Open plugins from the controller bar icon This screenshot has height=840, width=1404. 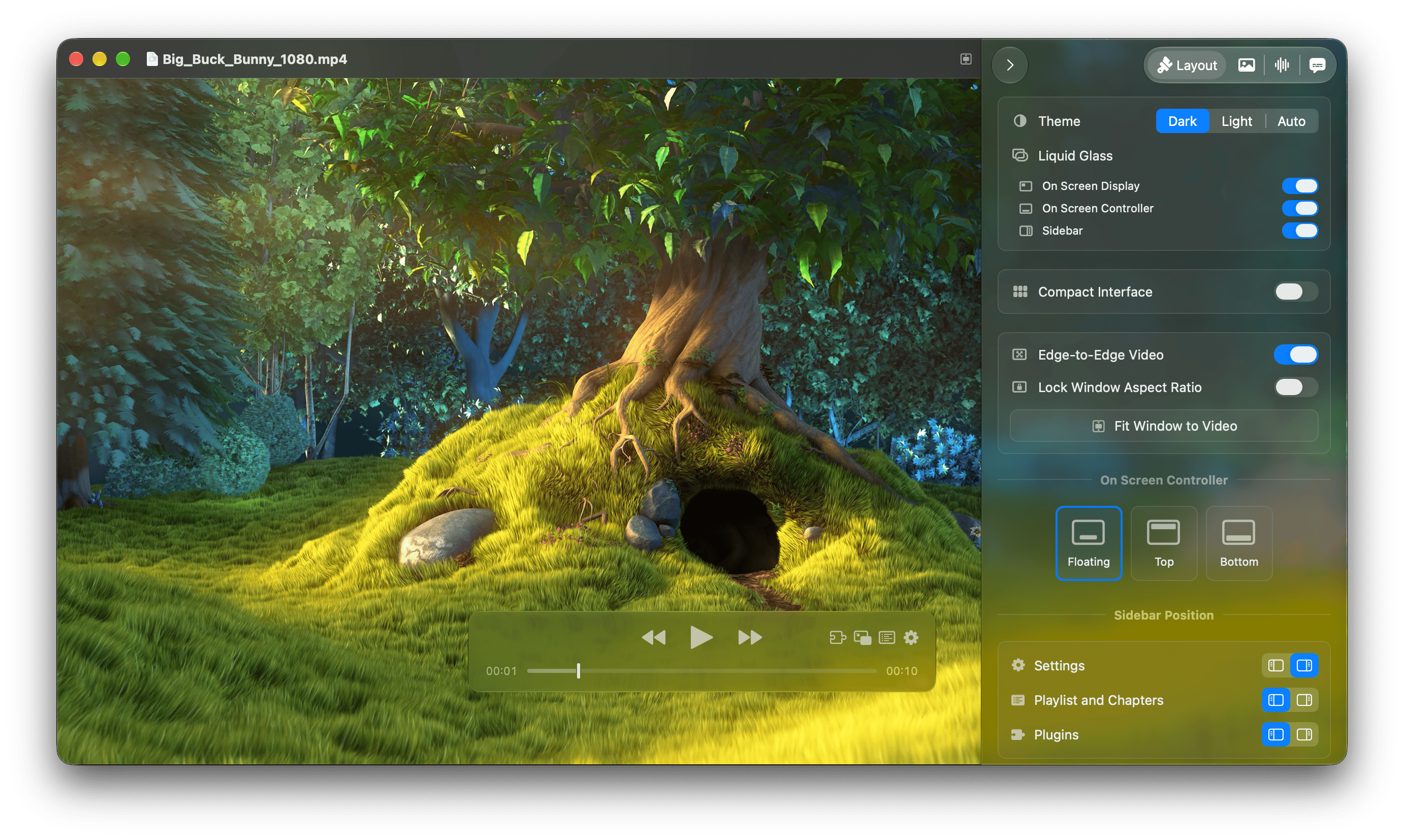pos(838,638)
